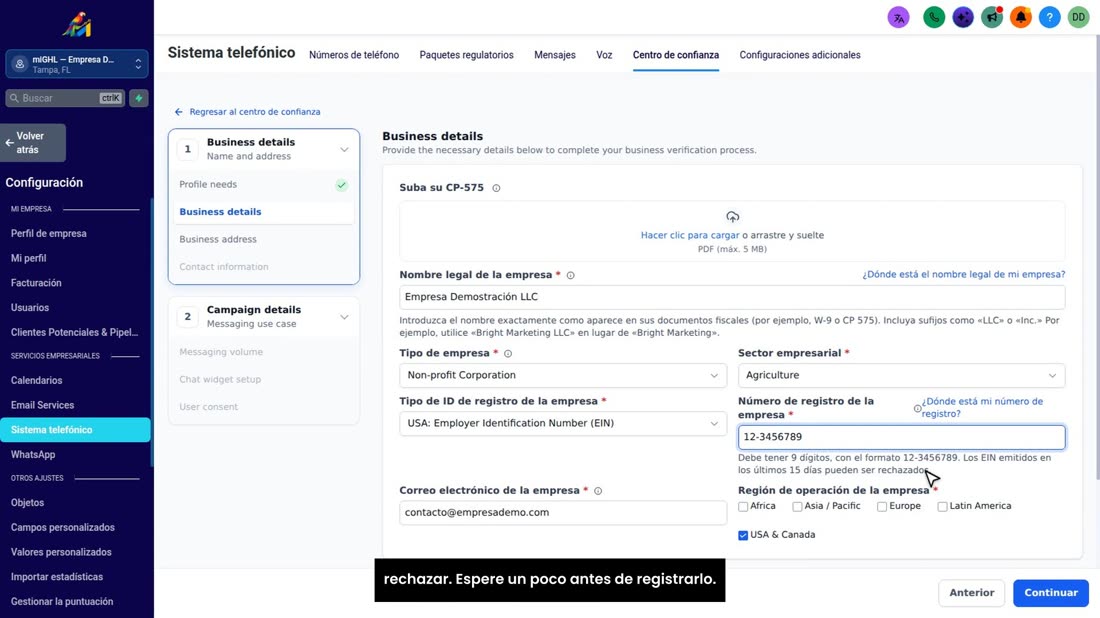Click the info icon beside Suba su CP-575
The width and height of the screenshot is (1100, 618).
click(496, 188)
